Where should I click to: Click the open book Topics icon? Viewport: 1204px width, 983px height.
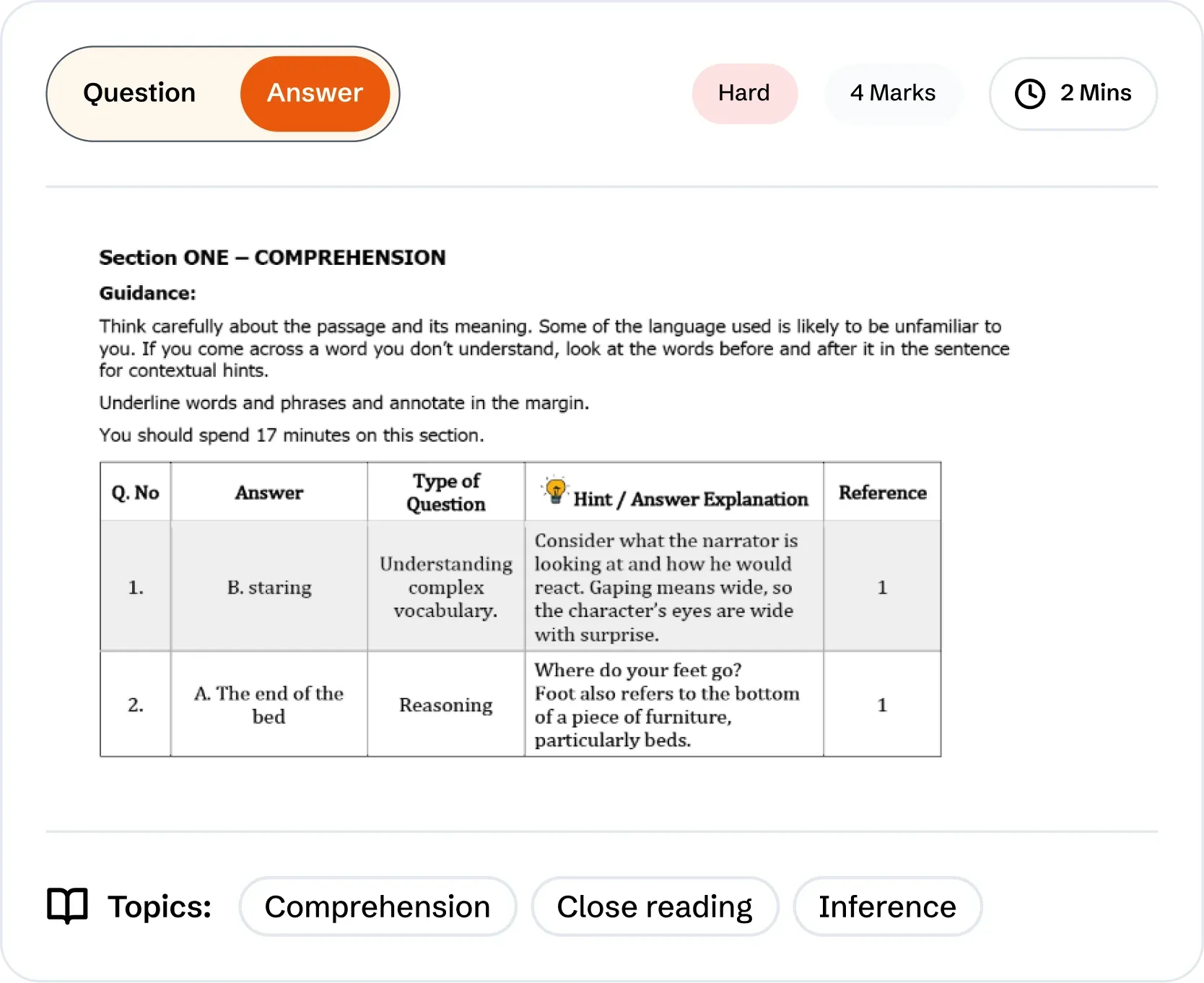(x=67, y=906)
